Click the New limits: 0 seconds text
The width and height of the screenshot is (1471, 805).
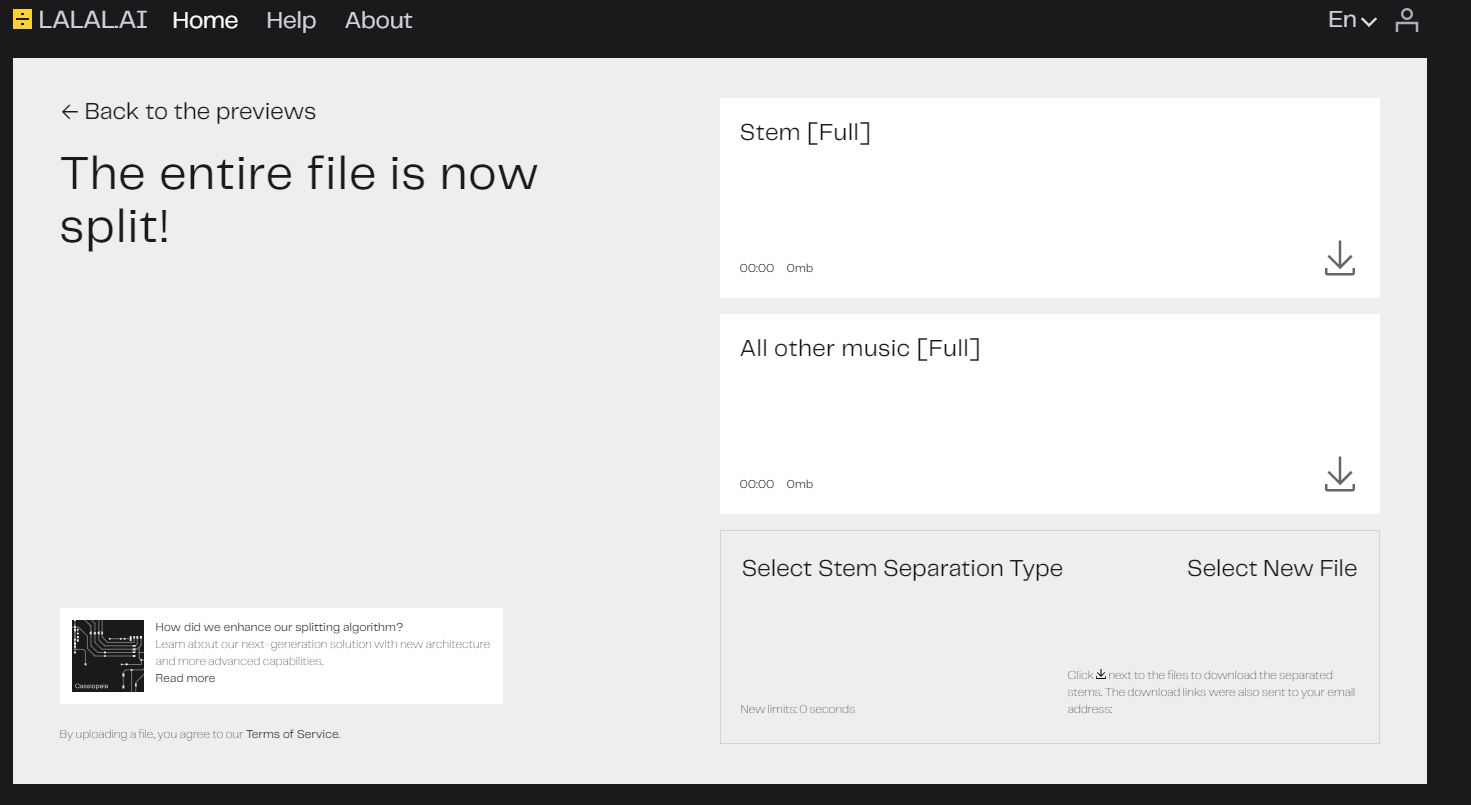pyautogui.click(x=797, y=709)
